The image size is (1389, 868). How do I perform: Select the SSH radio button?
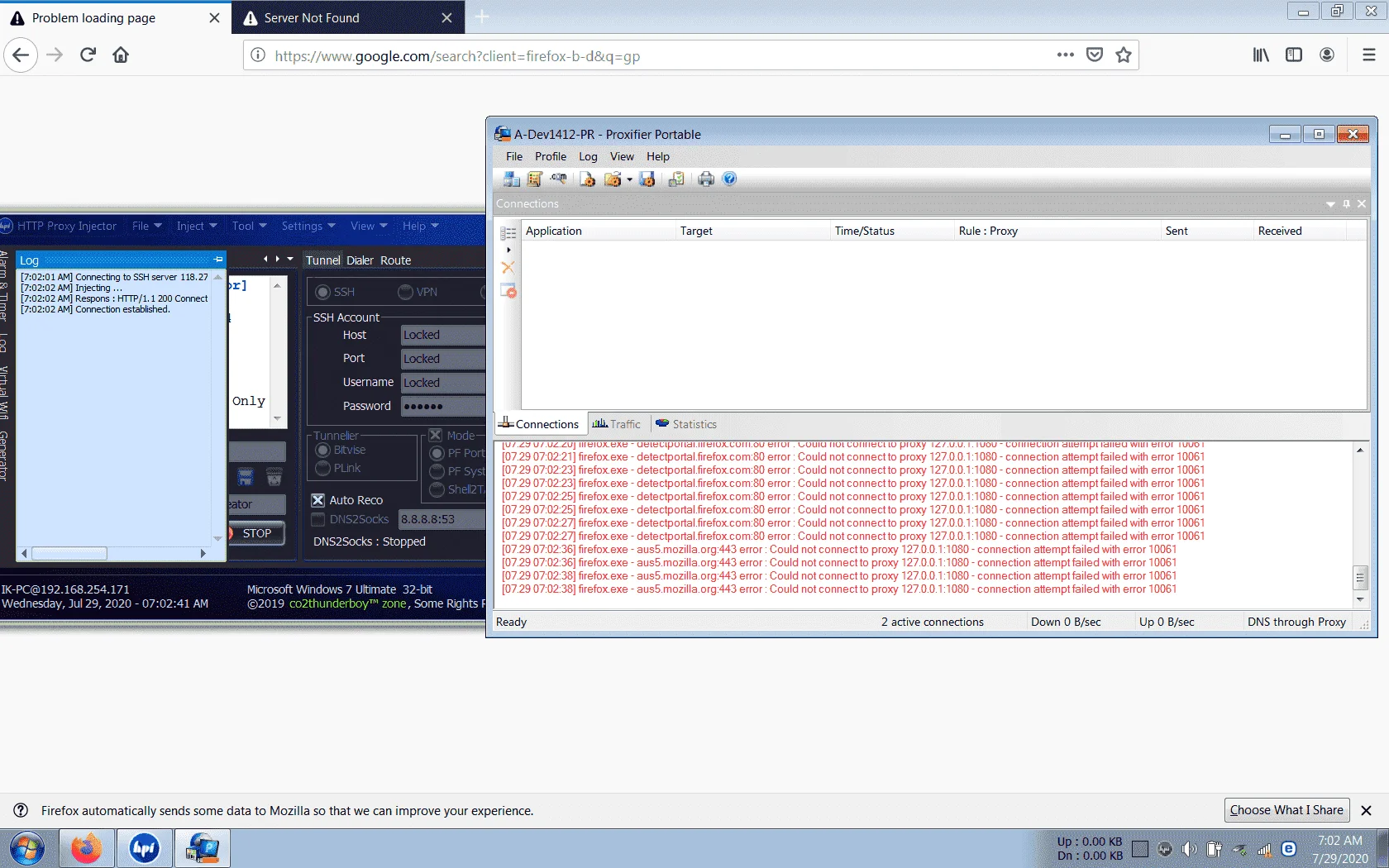click(x=323, y=292)
